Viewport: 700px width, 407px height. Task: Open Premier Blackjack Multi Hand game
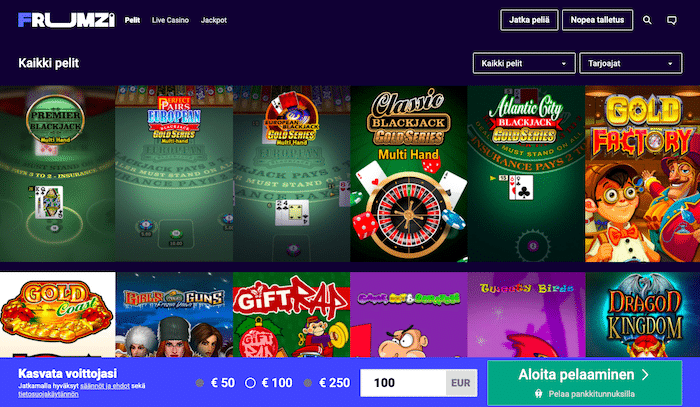click(x=58, y=174)
